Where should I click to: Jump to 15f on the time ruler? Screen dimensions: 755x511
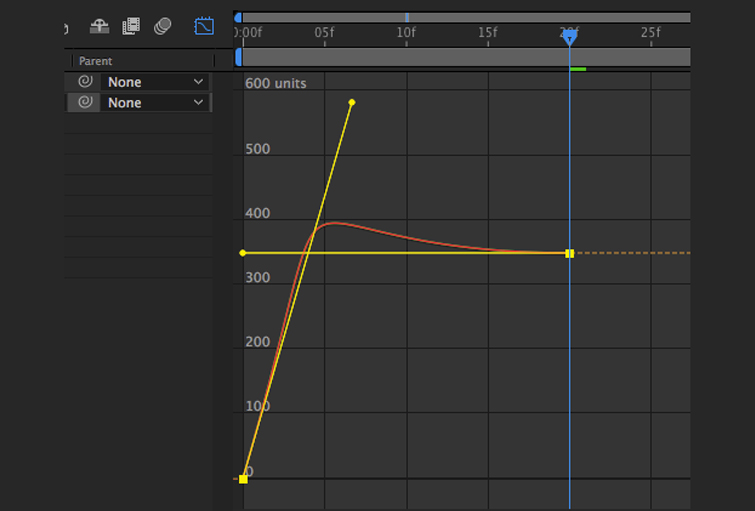(487, 33)
